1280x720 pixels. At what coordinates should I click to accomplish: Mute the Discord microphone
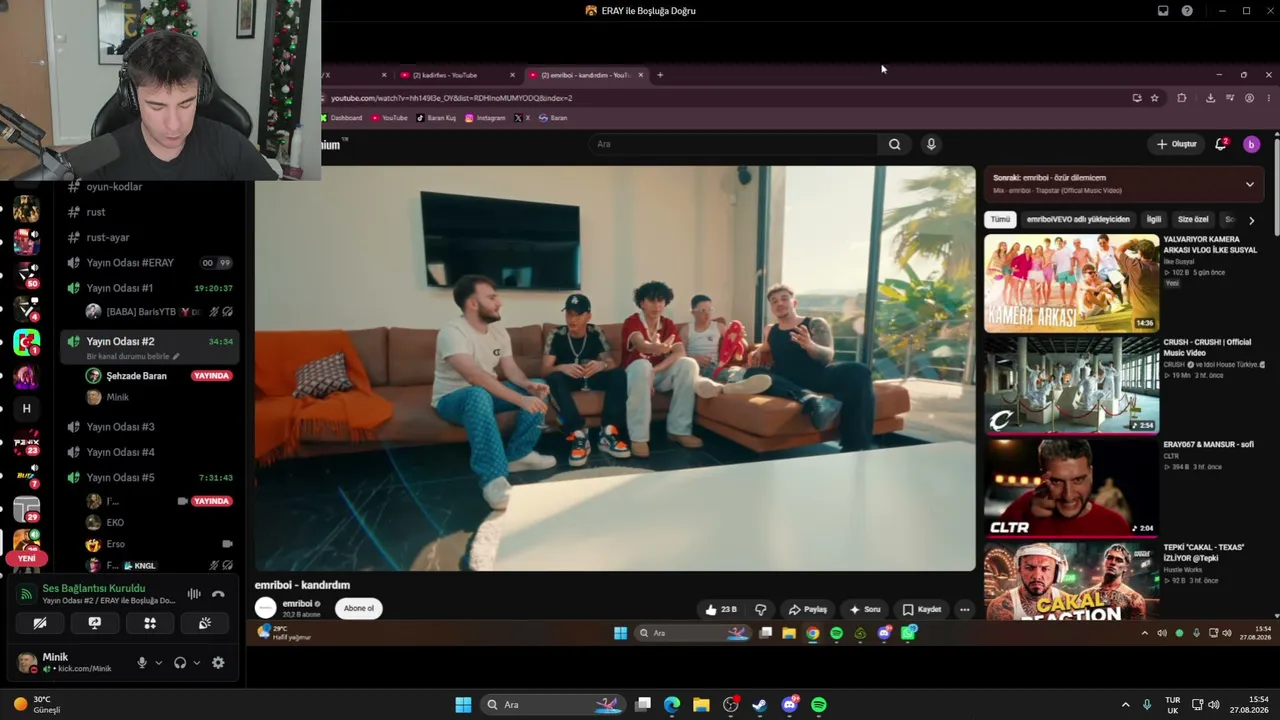point(142,662)
